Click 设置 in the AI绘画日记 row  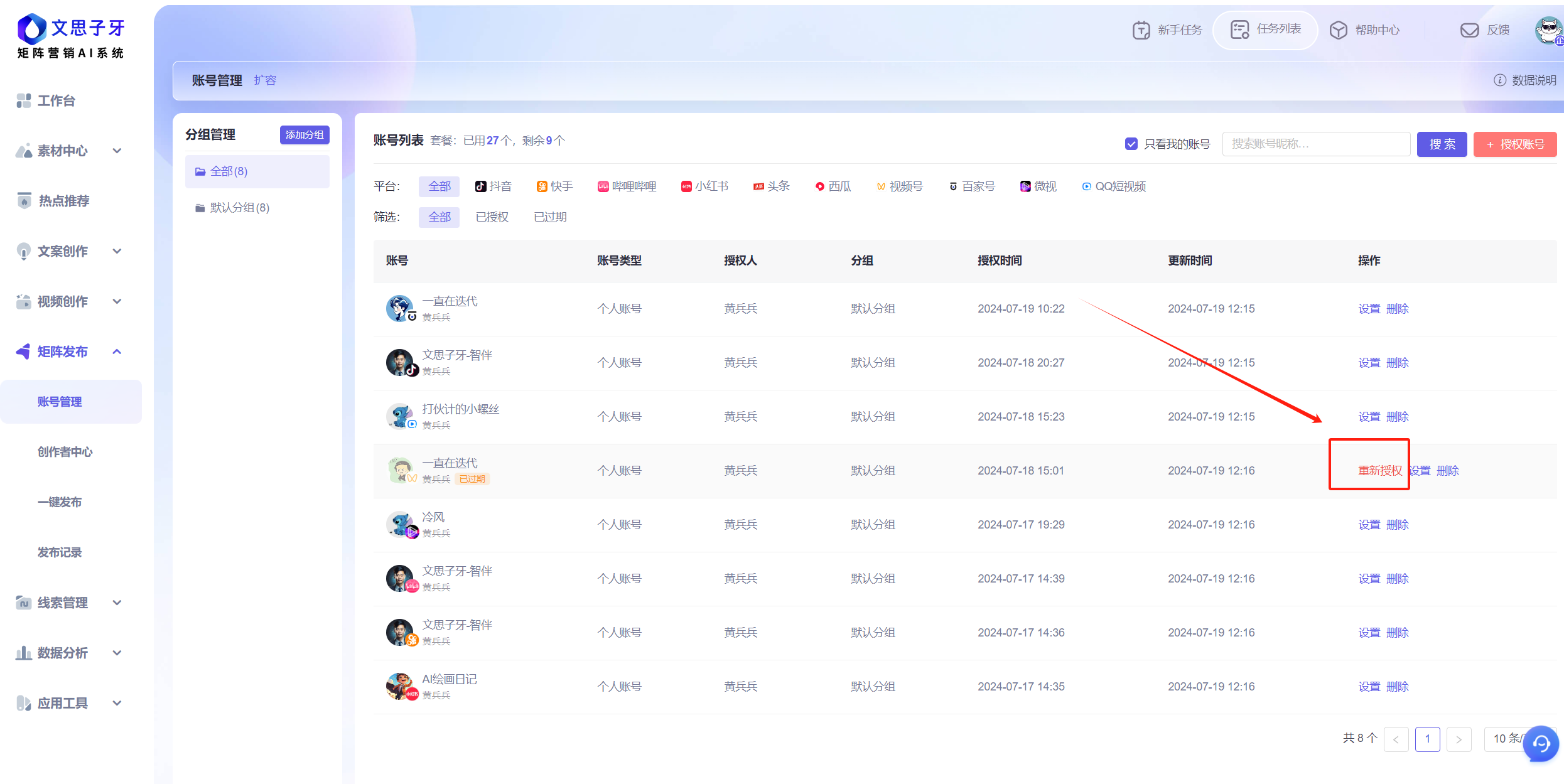[1369, 687]
